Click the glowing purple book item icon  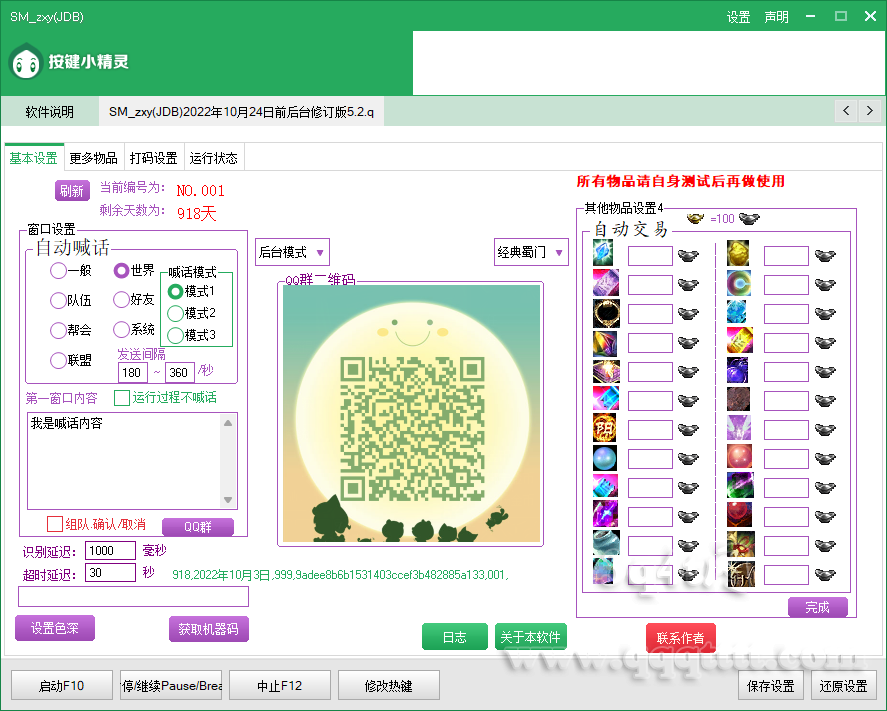606,372
